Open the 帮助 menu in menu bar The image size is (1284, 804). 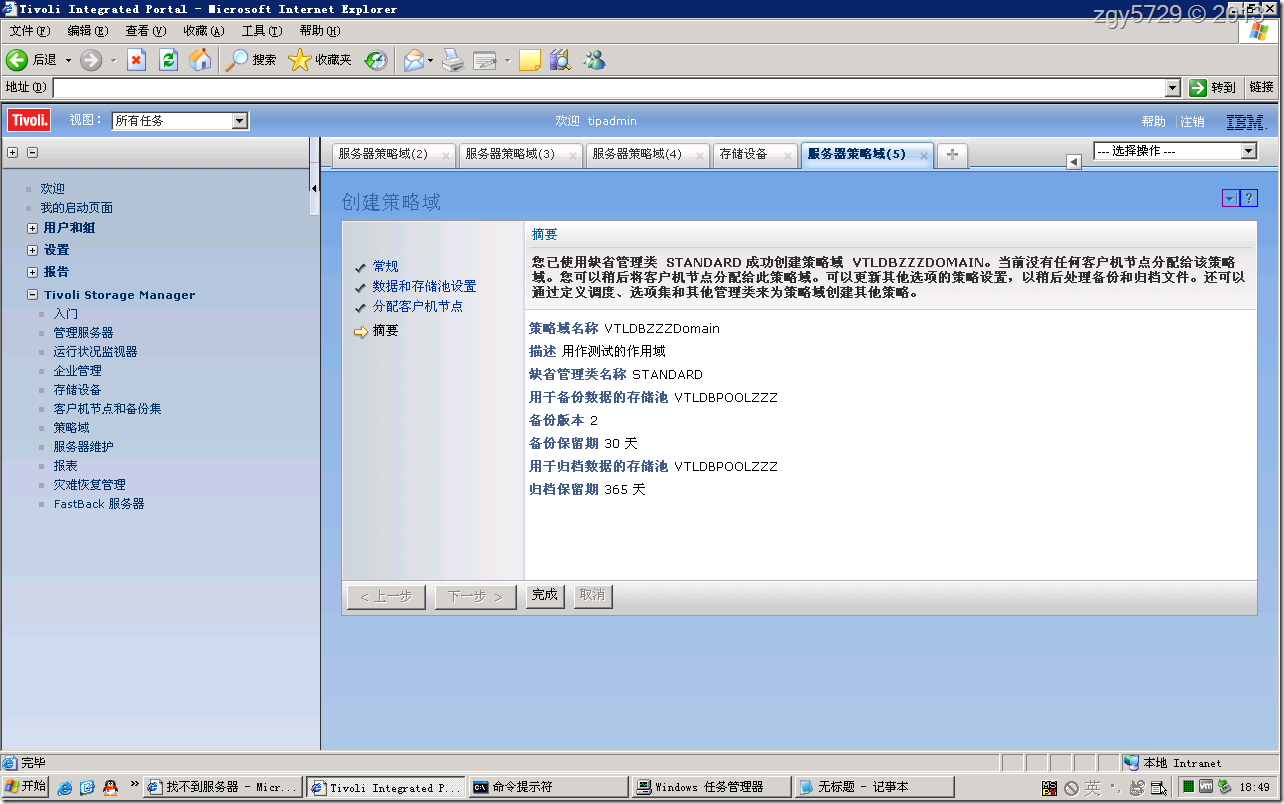click(x=320, y=31)
